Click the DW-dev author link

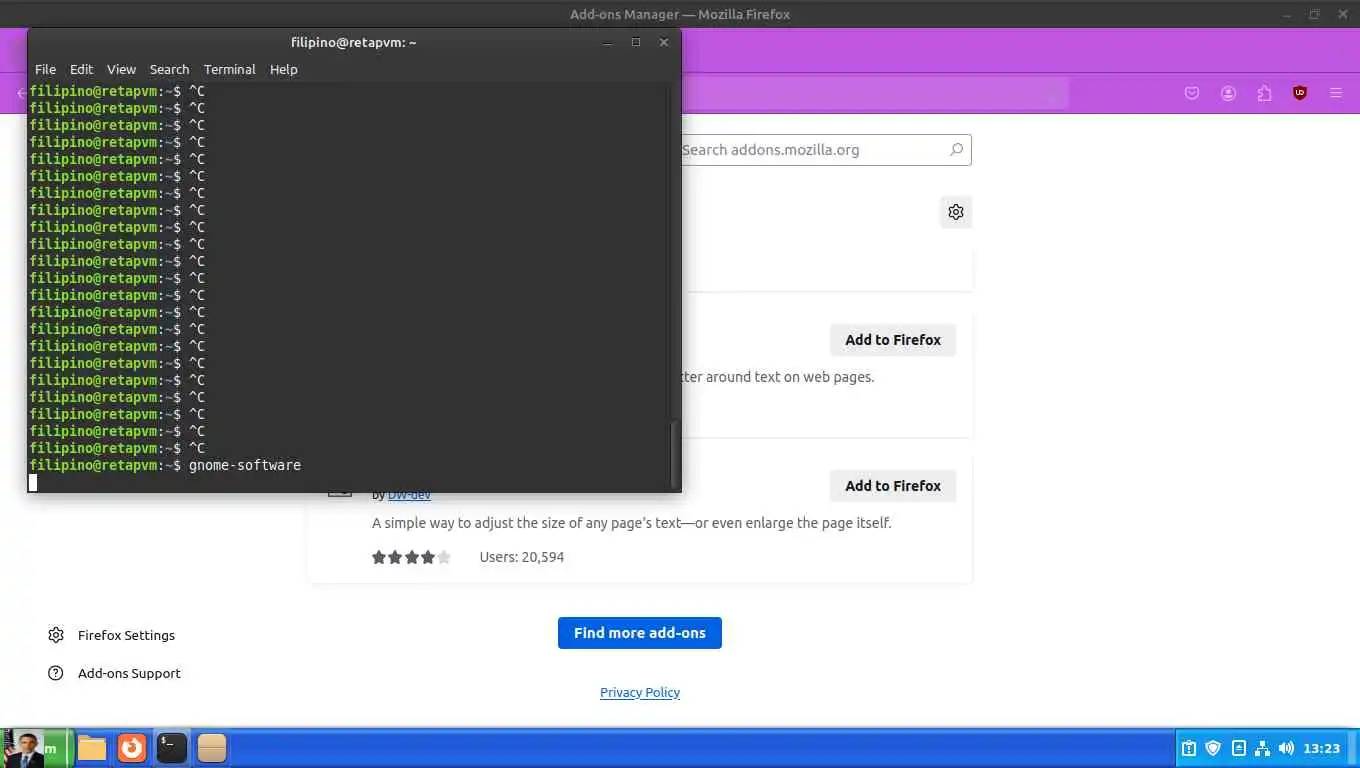point(409,495)
